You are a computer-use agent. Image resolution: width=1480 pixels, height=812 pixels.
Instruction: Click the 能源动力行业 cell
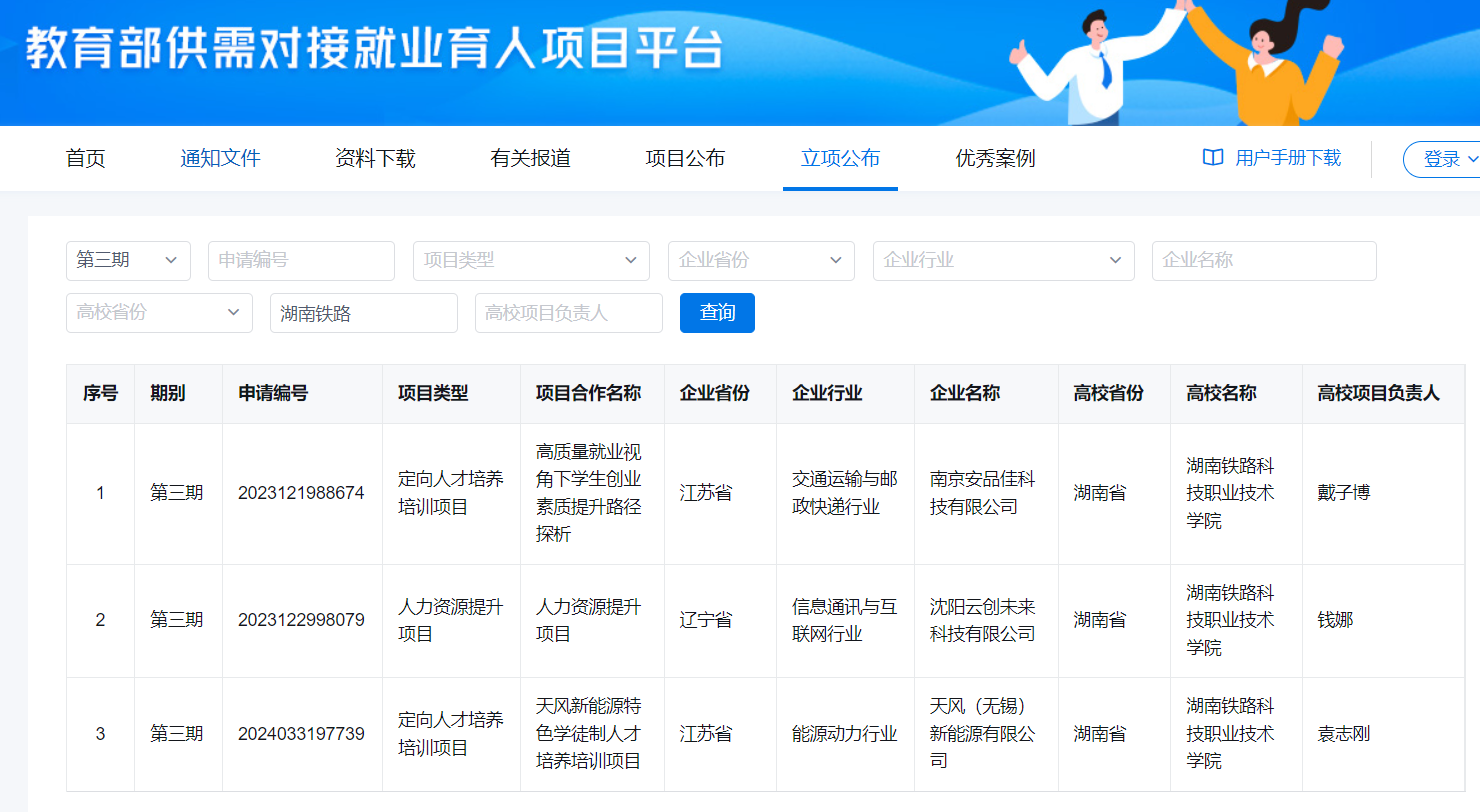[x=844, y=734]
